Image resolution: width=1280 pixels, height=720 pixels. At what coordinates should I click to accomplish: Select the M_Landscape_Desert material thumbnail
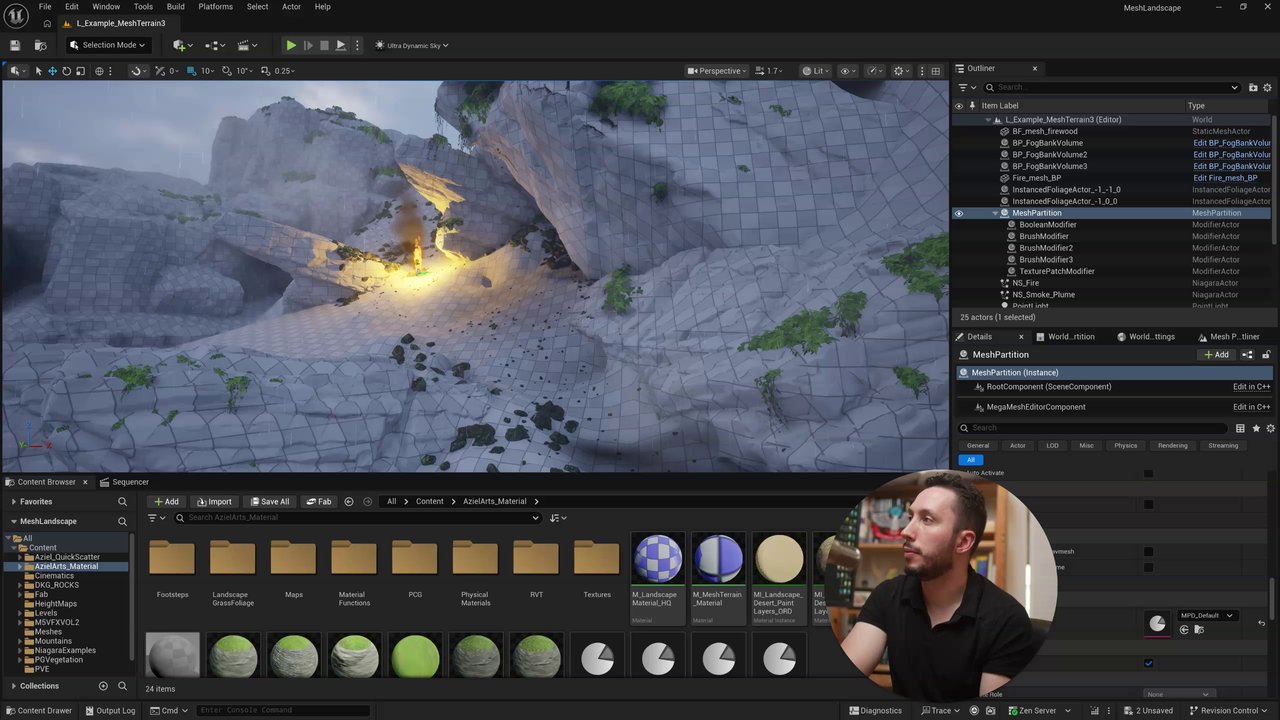779,558
